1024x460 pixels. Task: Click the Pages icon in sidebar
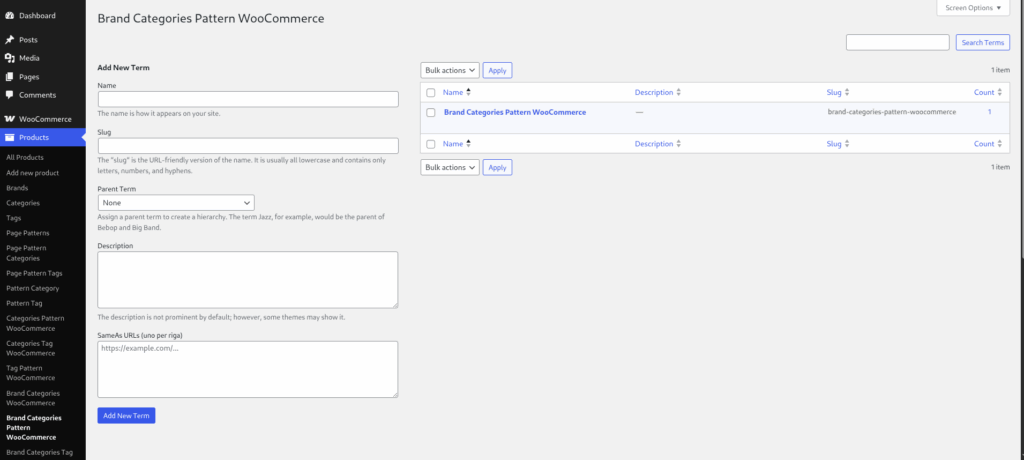[x=10, y=76]
